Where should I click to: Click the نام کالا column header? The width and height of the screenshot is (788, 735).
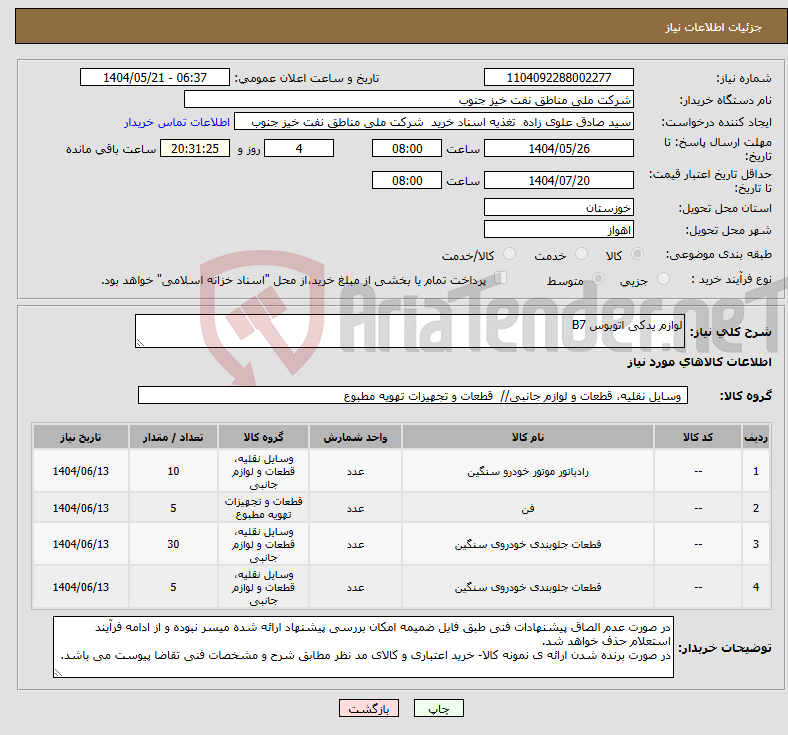[x=528, y=437]
